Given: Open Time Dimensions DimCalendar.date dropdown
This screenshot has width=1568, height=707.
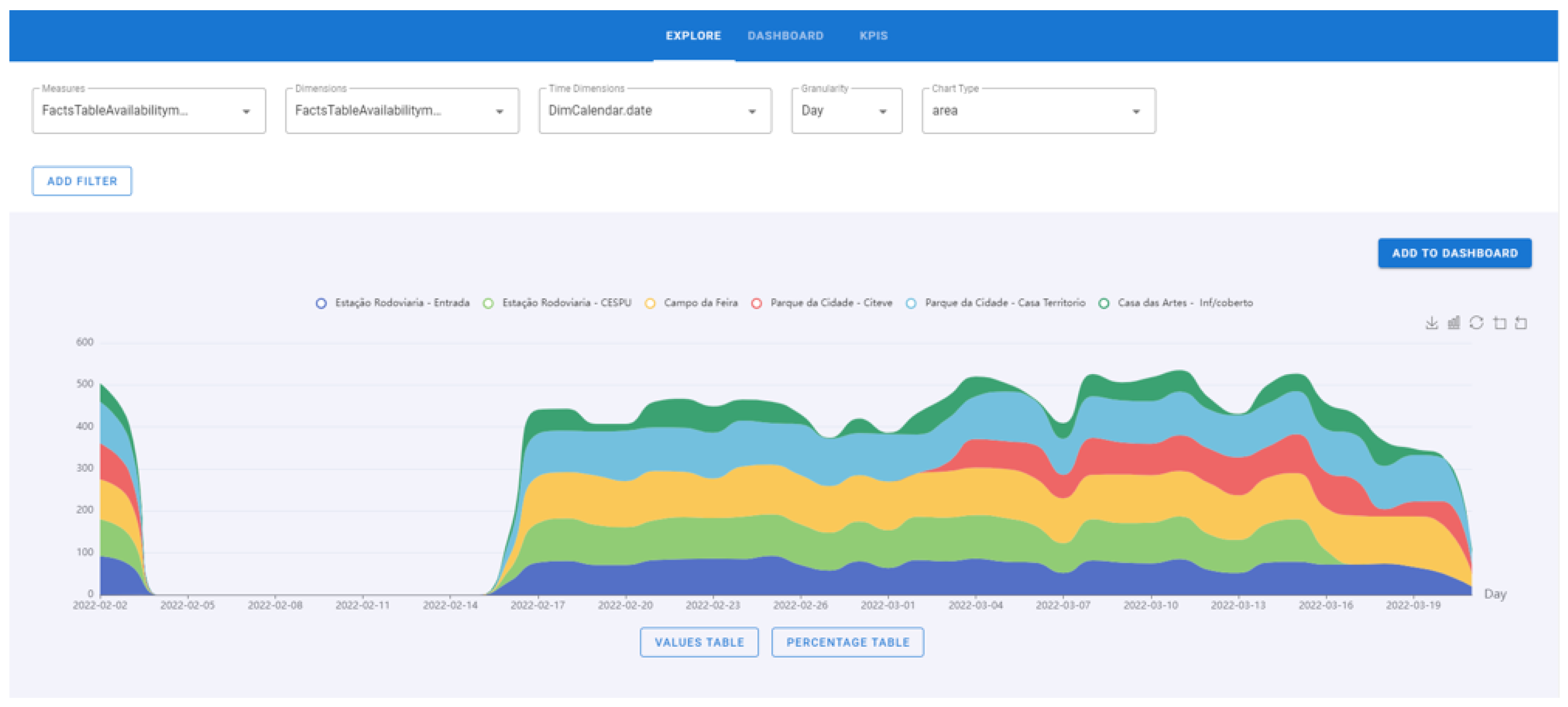Looking at the screenshot, I should [655, 111].
